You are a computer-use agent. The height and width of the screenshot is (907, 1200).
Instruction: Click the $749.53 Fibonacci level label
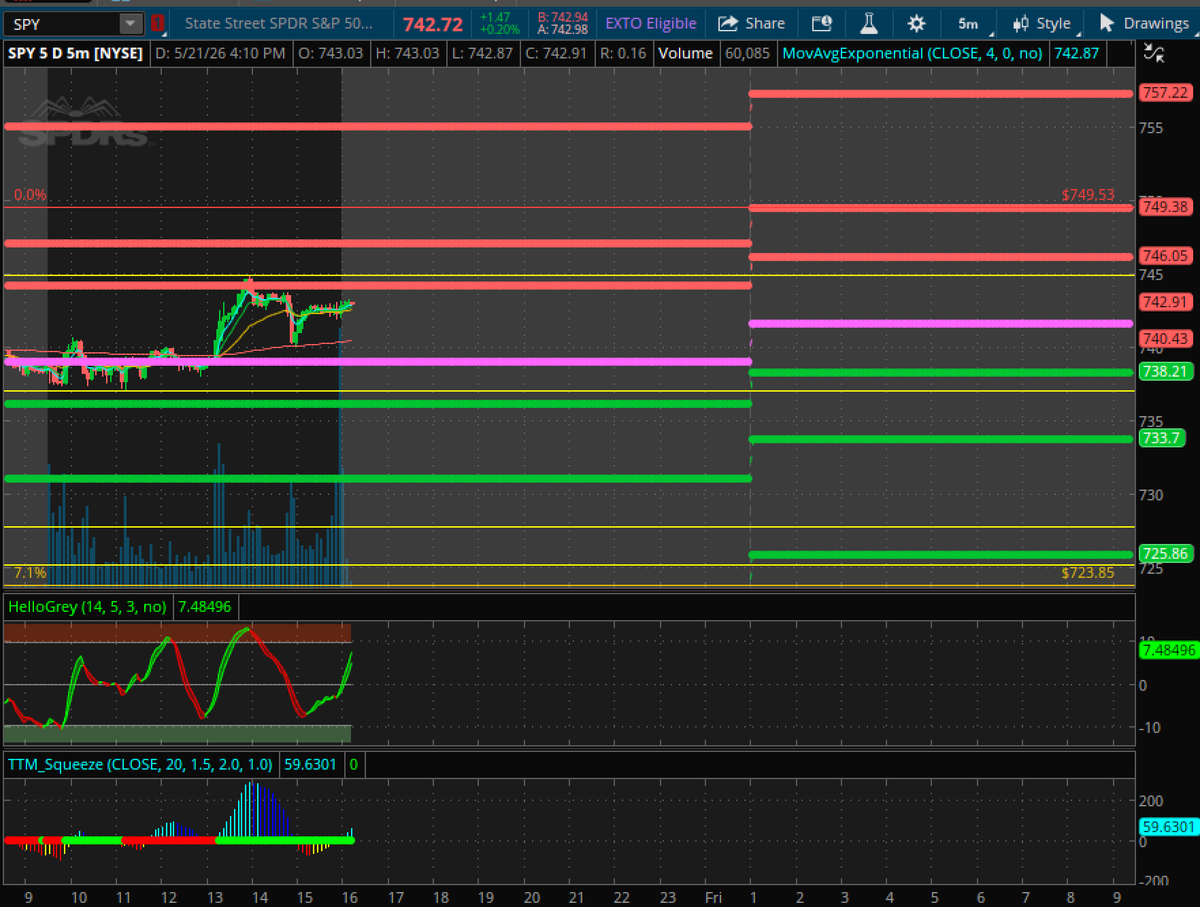click(x=1088, y=195)
